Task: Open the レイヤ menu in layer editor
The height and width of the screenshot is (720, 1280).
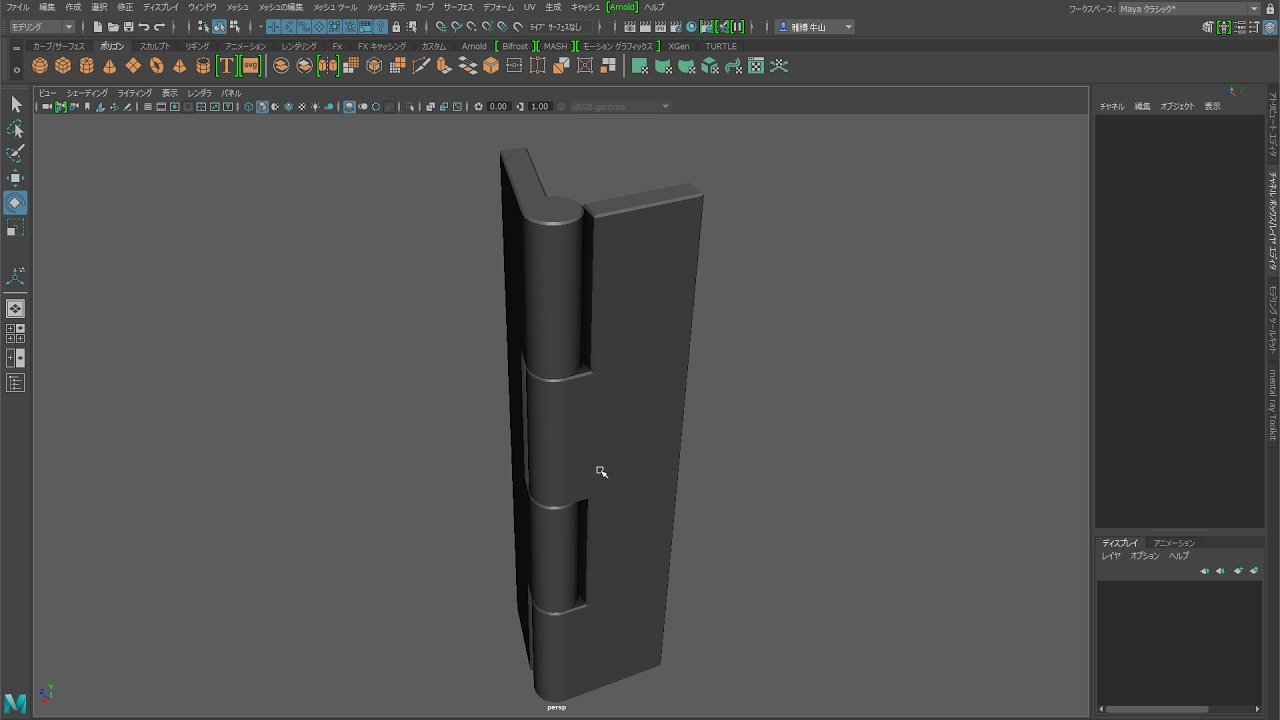Action: point(1111,556)
